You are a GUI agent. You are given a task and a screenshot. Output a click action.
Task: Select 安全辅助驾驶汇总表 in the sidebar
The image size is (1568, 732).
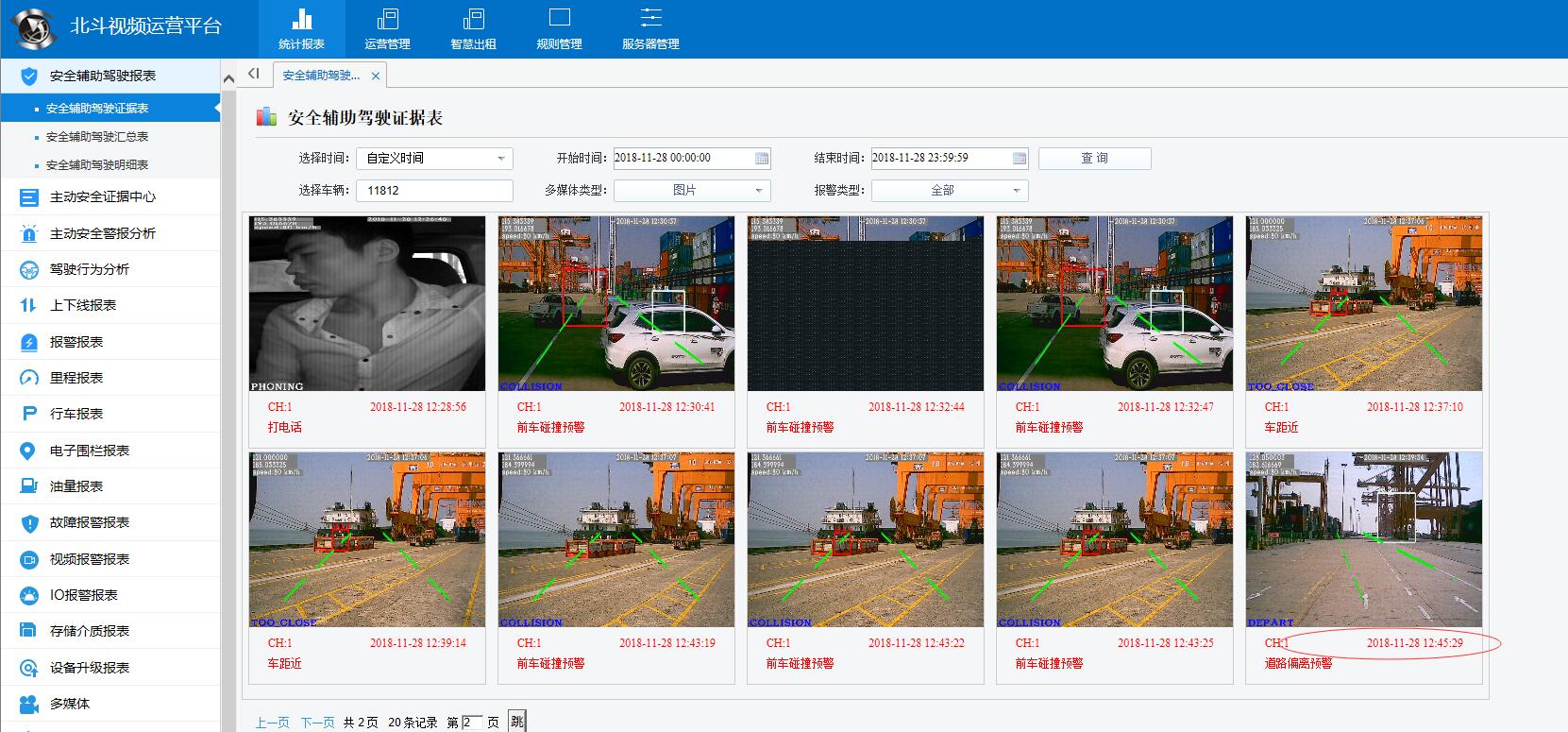(x=97, y=137)
